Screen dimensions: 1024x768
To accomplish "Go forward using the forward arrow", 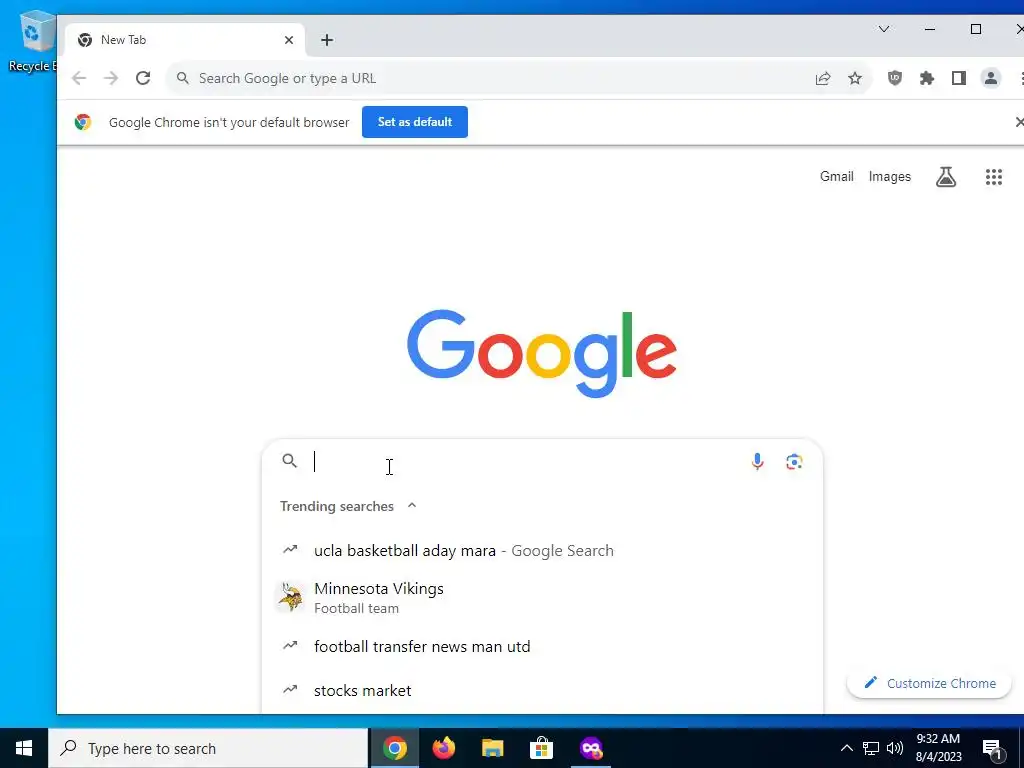I will pos(111,78).
